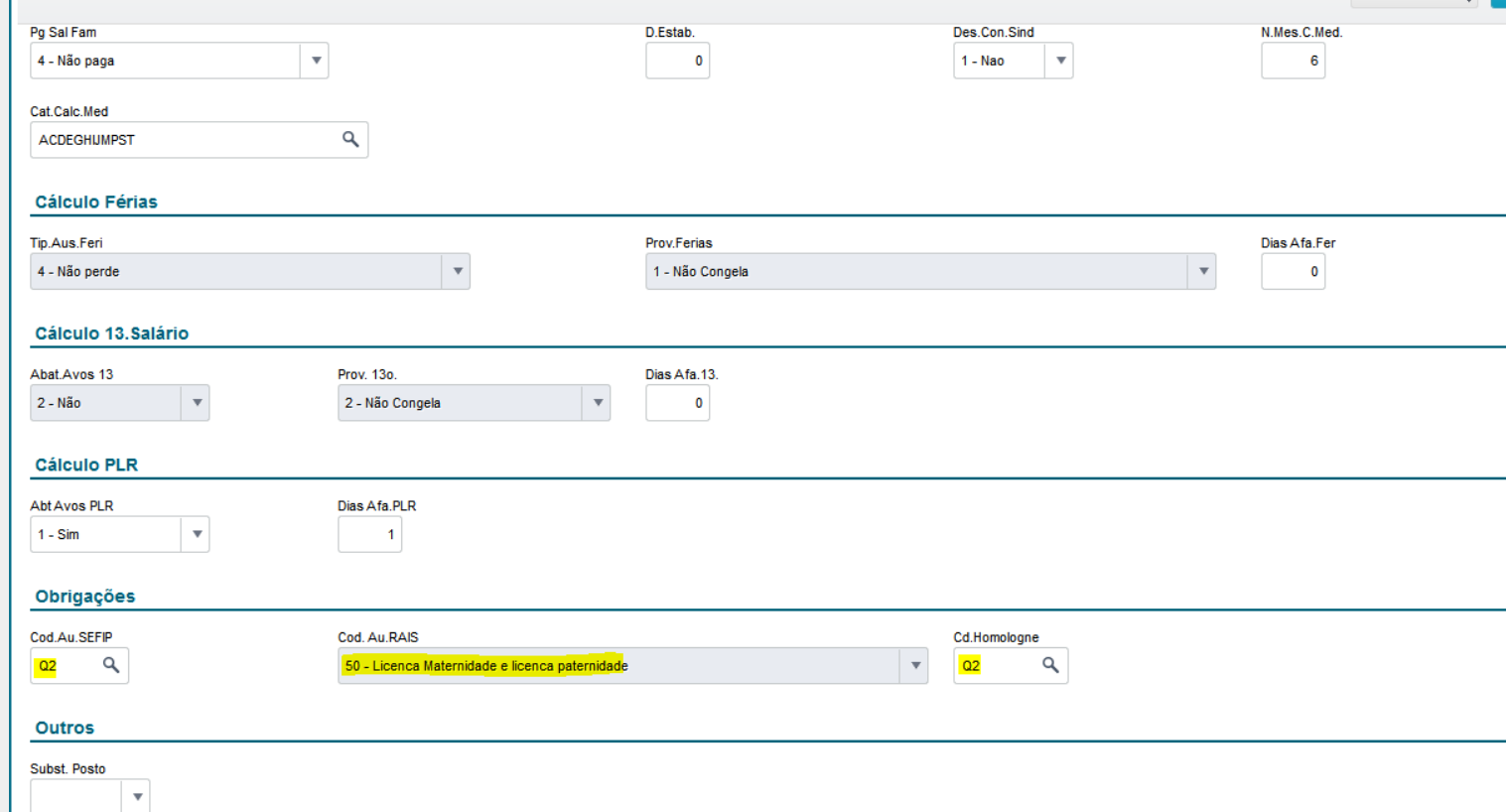
Task: Open the Abat.Avos 13 dropdown
Action: [197, 403]
